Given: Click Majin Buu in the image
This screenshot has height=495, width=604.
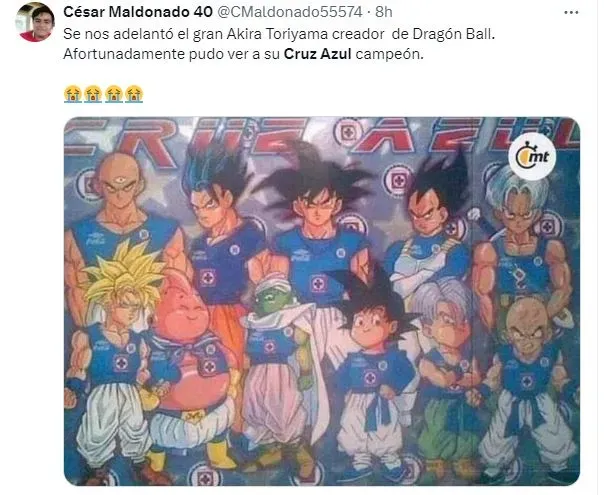Looking at the screenshot, I should coord(189,358).
